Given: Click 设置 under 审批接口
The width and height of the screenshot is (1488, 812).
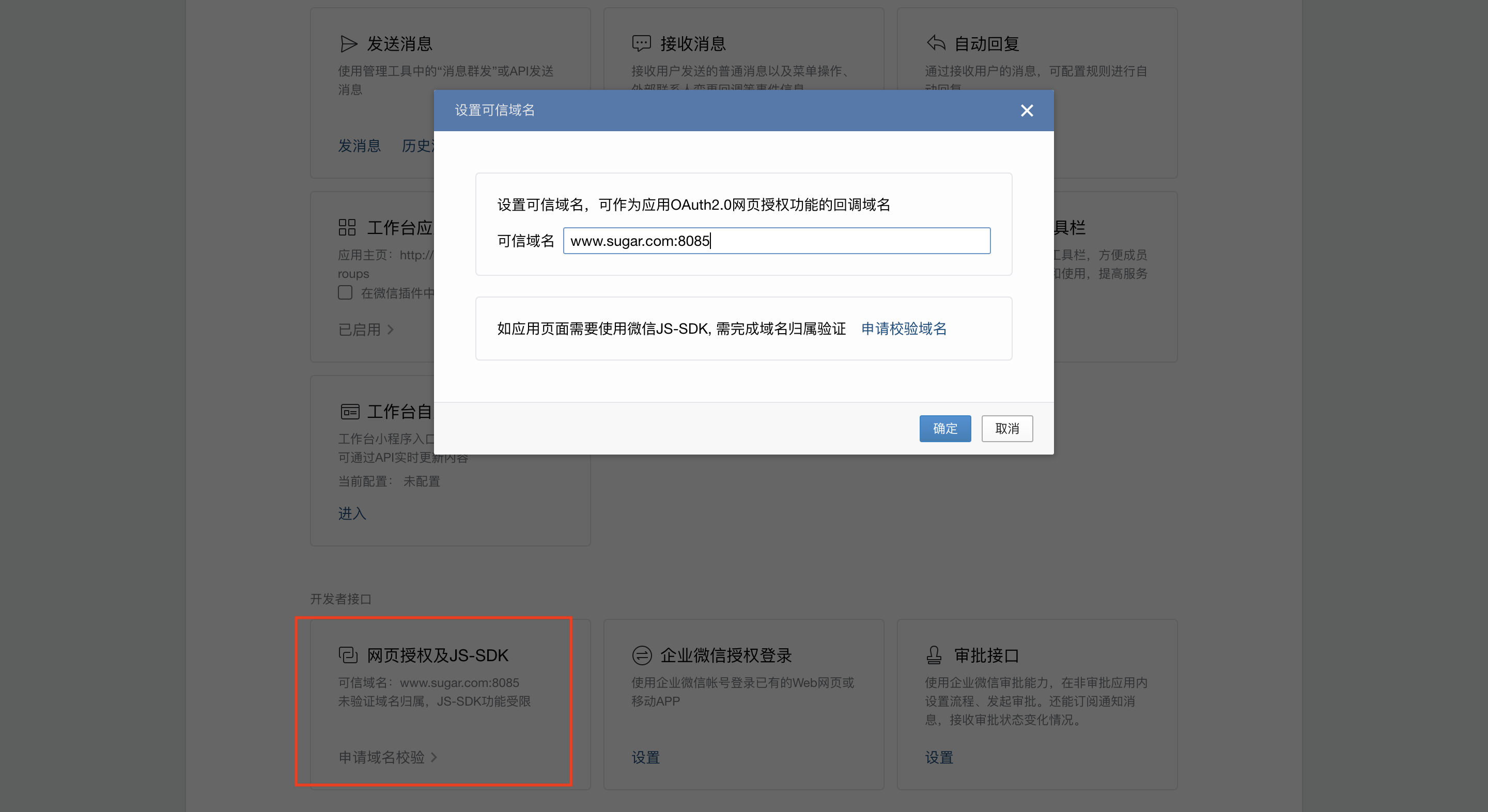Looking at the screenshot, I should (x=939, y=757).
